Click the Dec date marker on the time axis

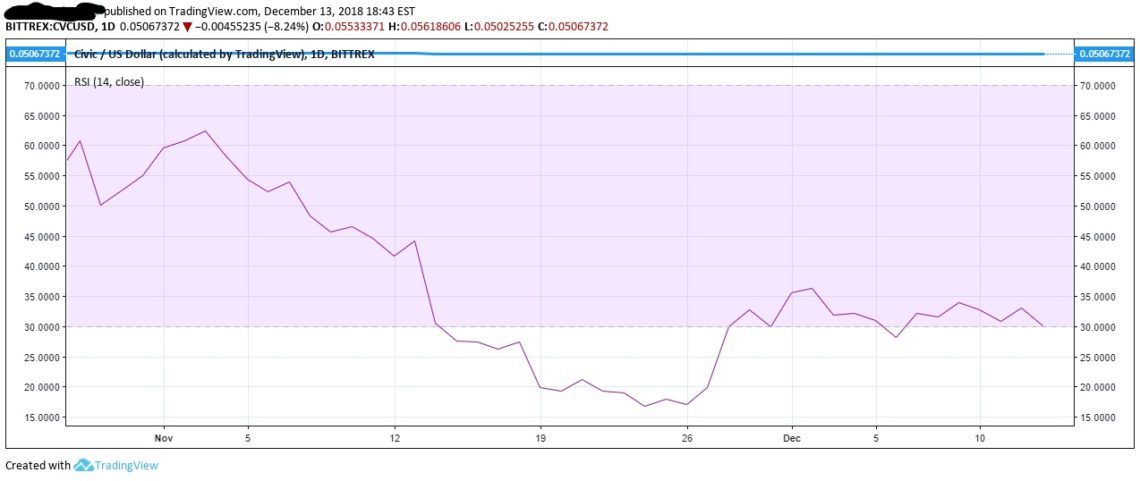click(792, 438)
